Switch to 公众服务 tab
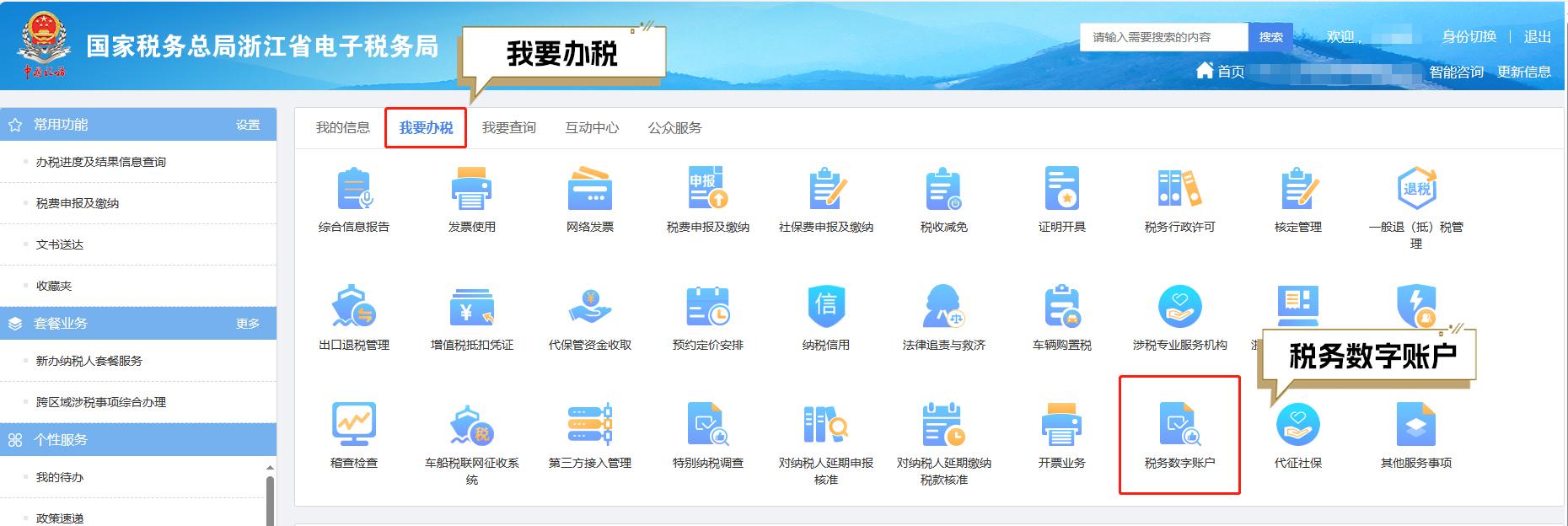 (x=674, y=127)
